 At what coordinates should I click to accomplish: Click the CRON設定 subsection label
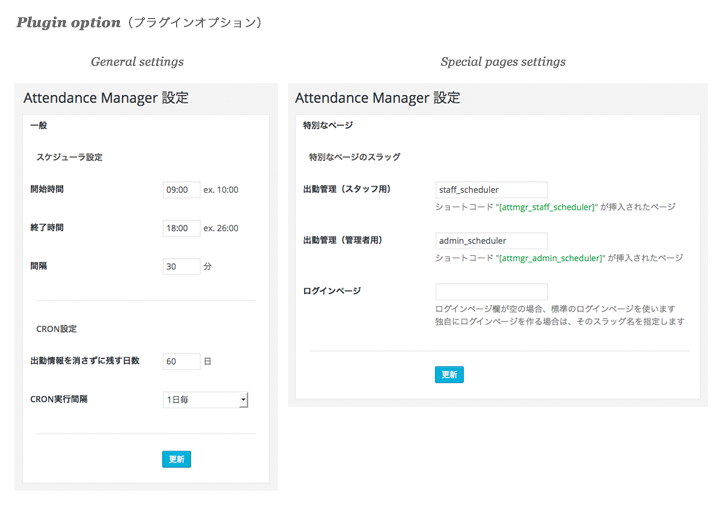click(56, 329)
